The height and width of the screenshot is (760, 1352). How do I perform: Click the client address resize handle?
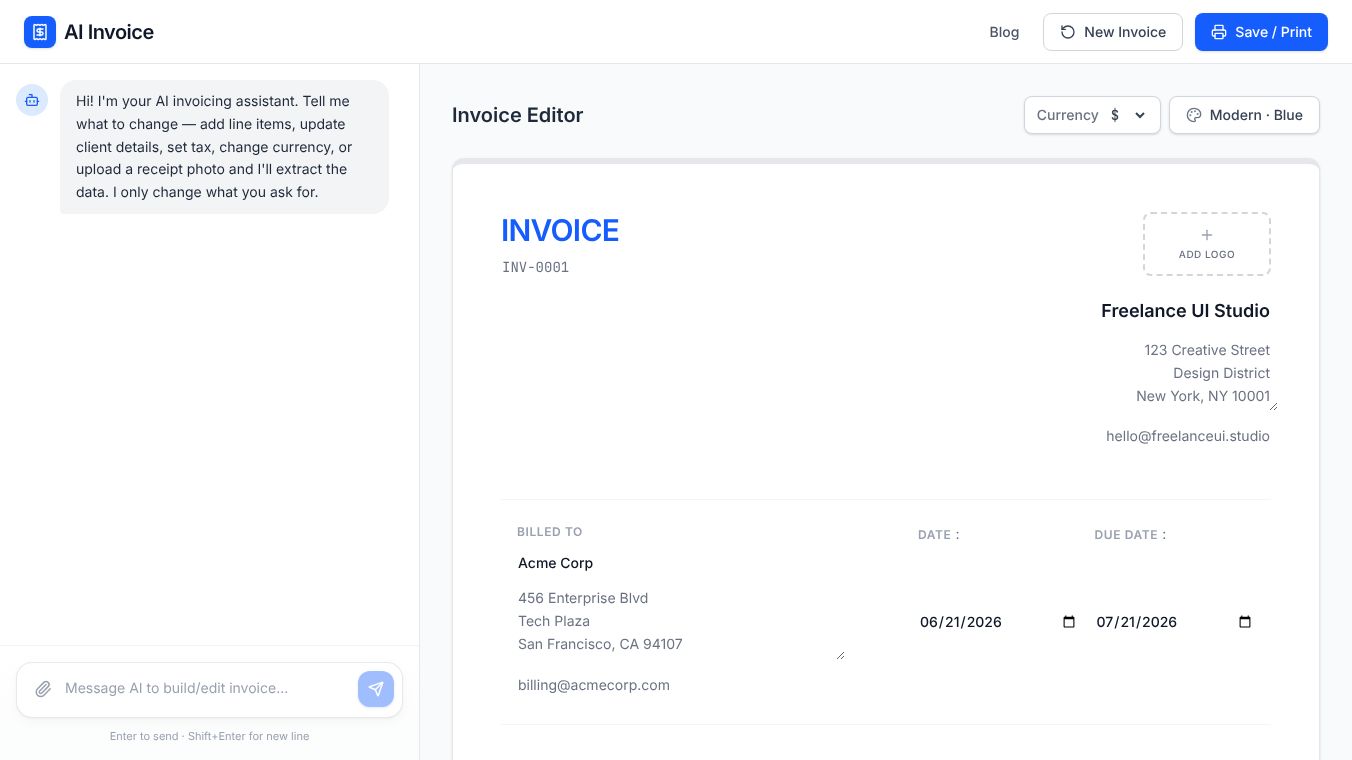(x=840, y=655)
